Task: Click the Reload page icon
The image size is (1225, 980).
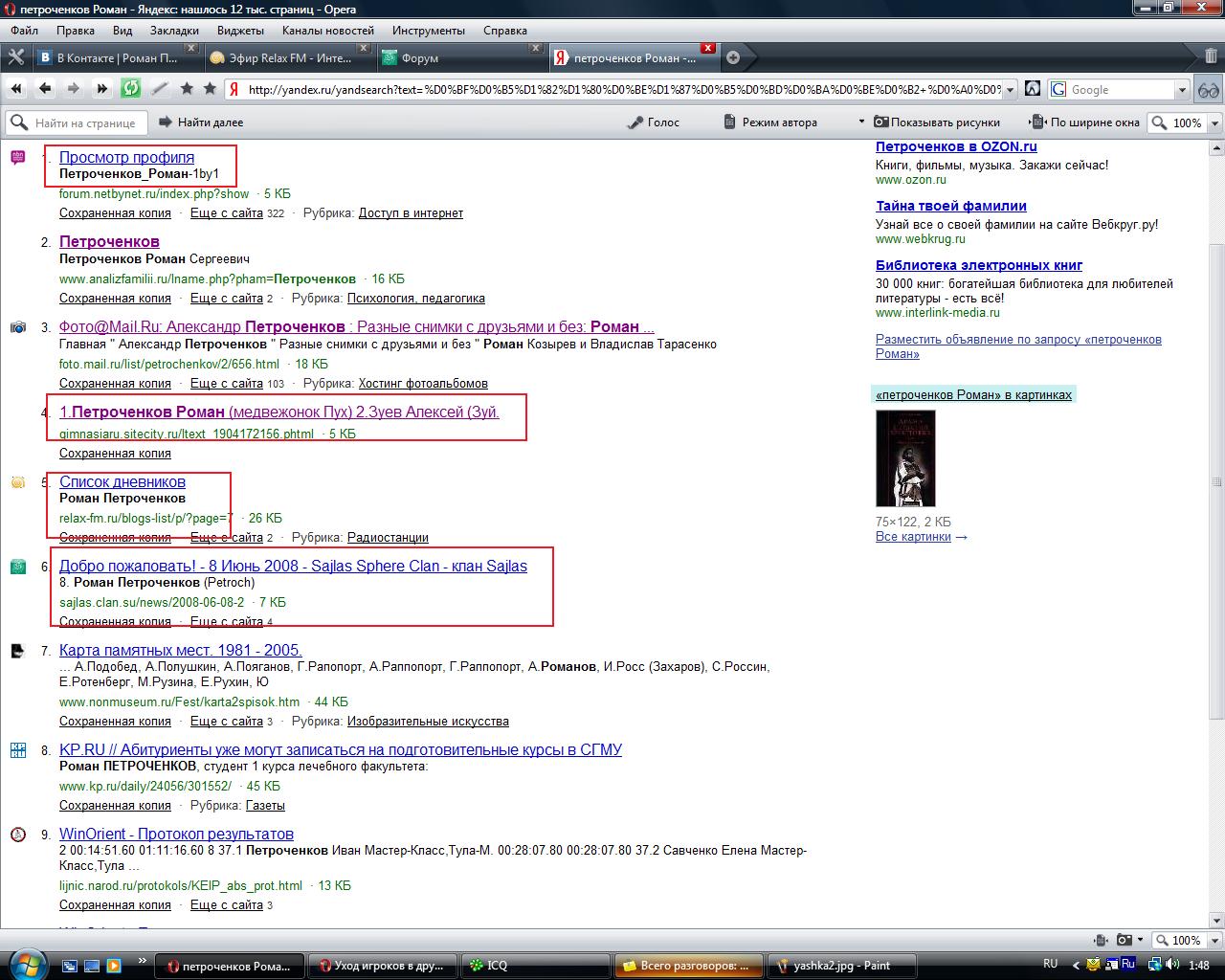Action: point(130,89)
